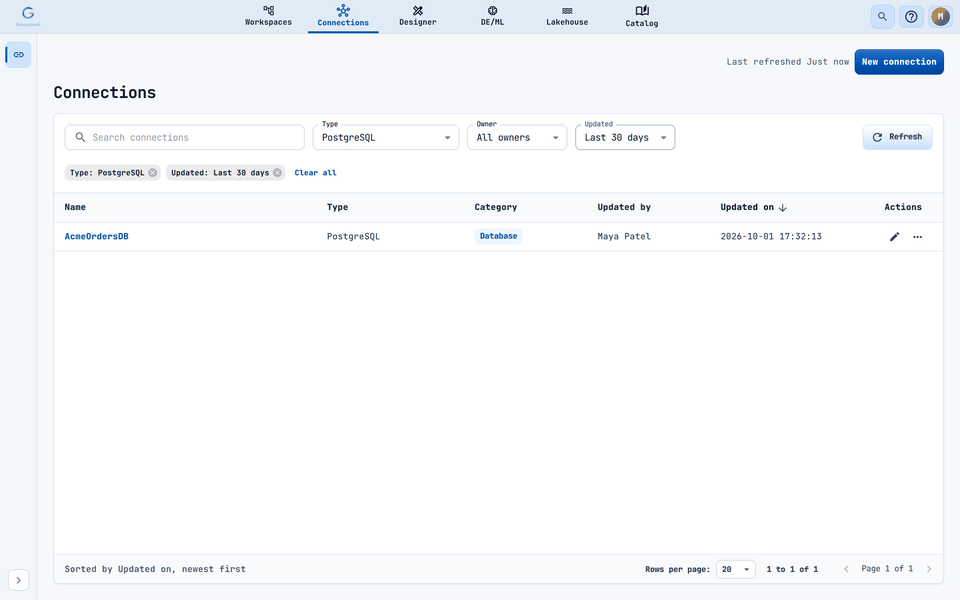Screen dimensions: 960x600
Task: Click the Refresh button
Action: (x=898, y=137)
